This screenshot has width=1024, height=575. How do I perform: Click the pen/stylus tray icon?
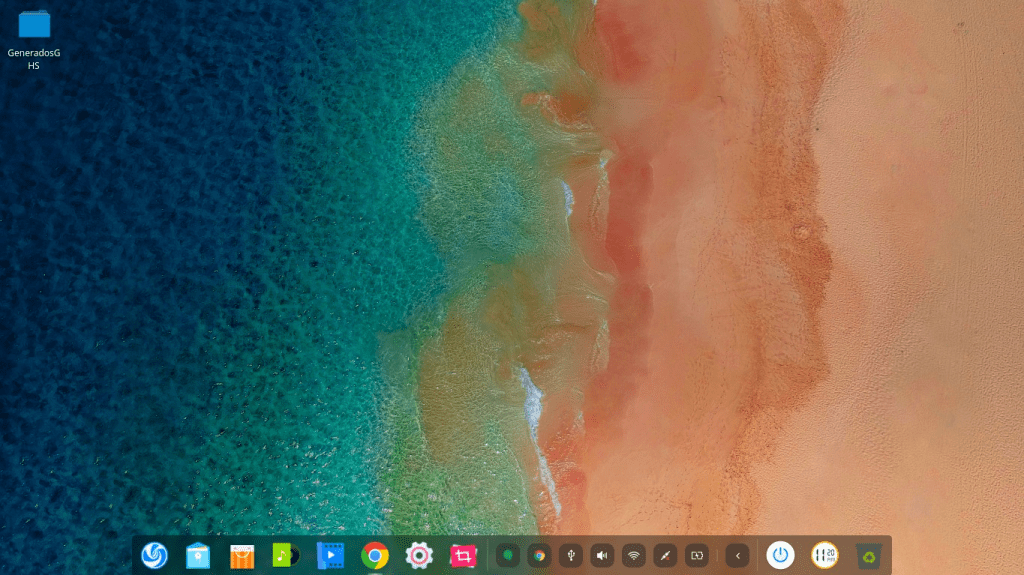click(664, 555)
